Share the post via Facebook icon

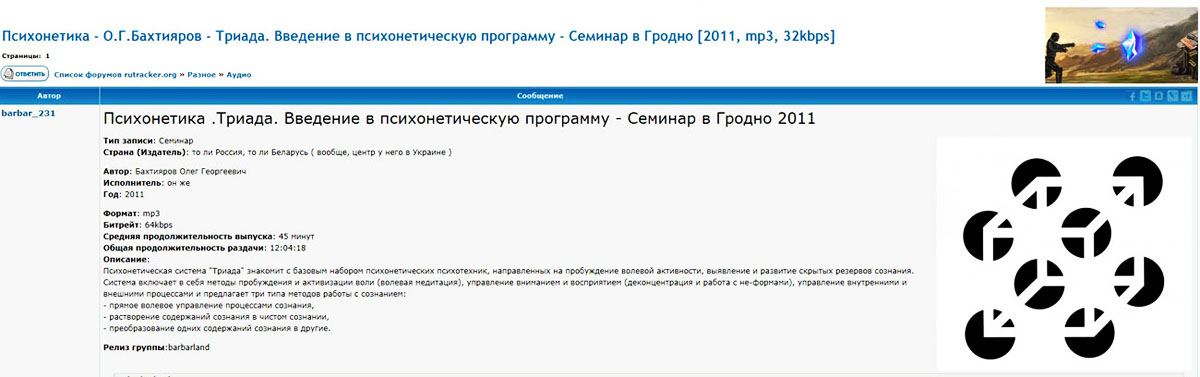(x=1133, y=96)
